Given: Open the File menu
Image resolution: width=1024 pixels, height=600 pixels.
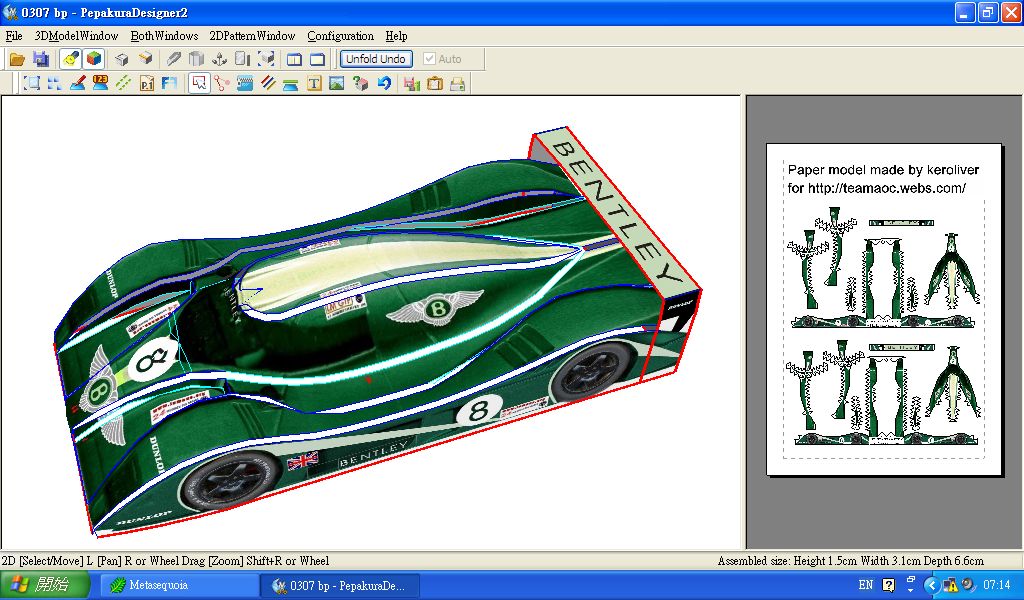Looking at the screenshot, I should [14, 36].
